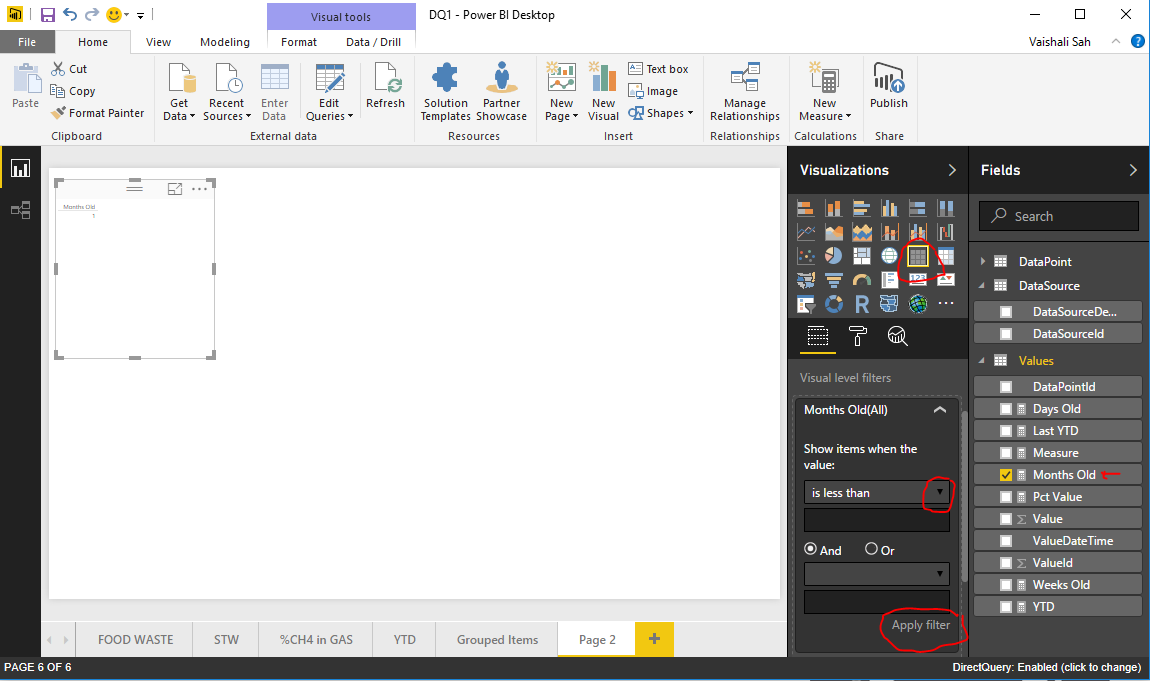Image resolution: width=1150 pixels, height=681 pixels.
Task: Collapse the Fields pane
Action: (1133, 170)
